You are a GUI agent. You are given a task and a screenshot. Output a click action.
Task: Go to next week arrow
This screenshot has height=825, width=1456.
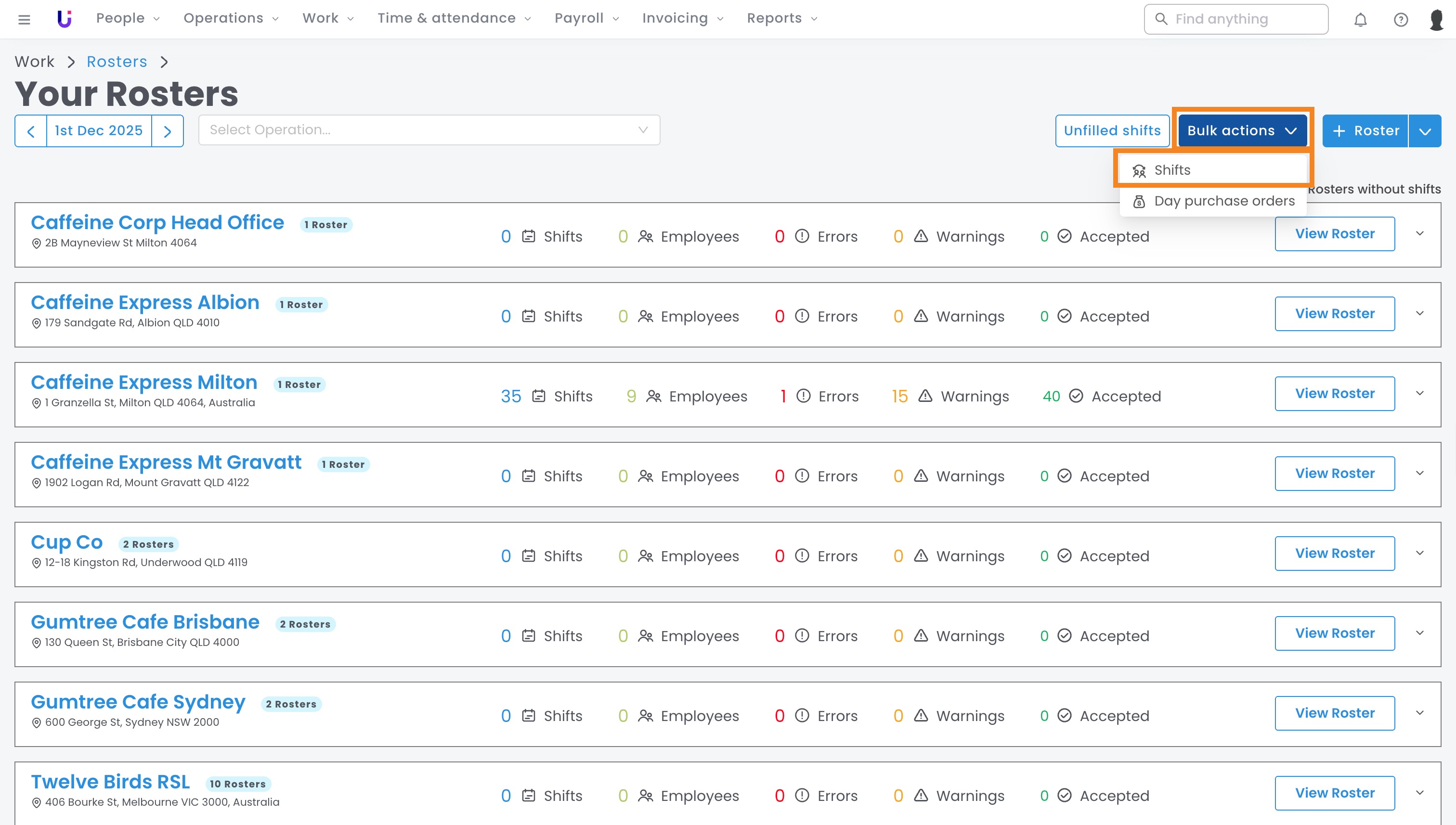[167, 131]
